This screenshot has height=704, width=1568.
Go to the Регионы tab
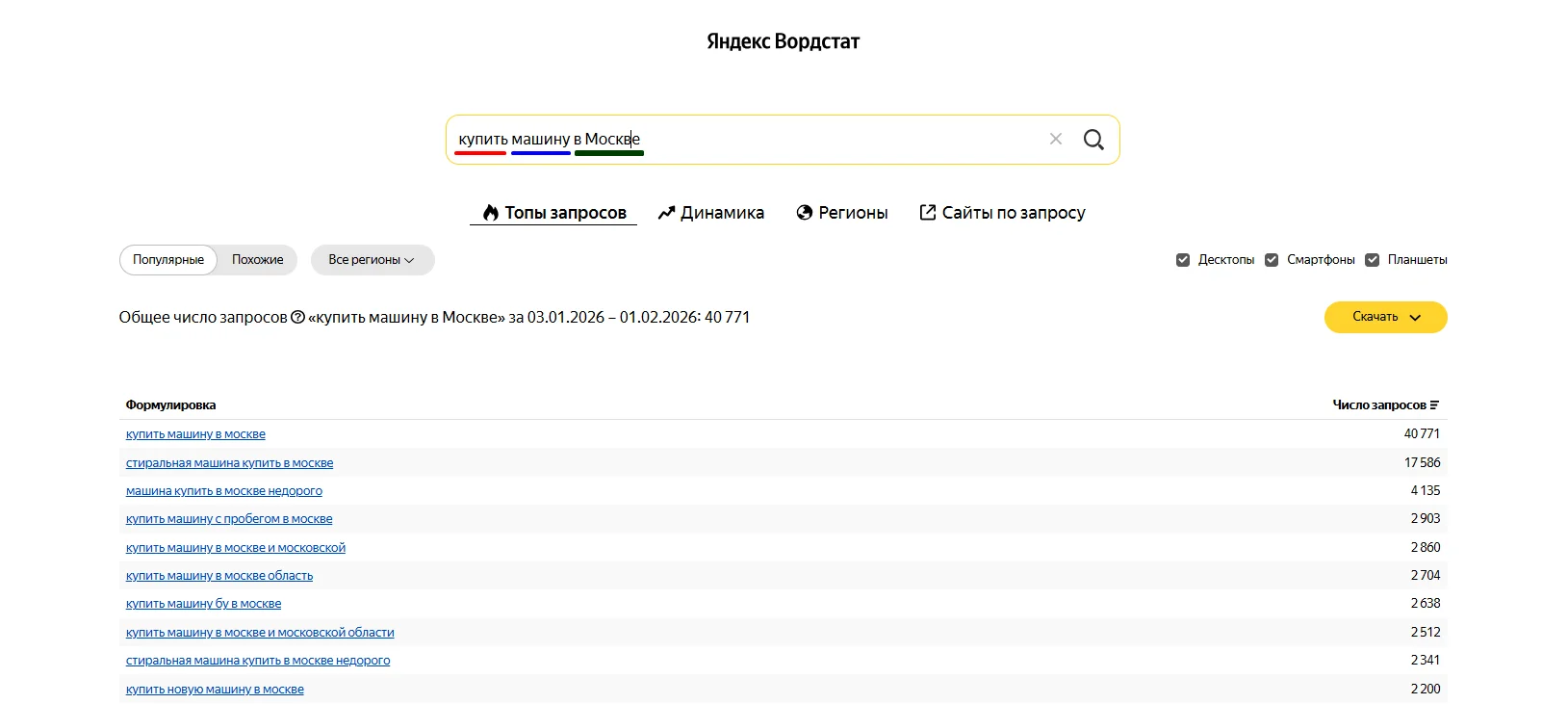853,213
